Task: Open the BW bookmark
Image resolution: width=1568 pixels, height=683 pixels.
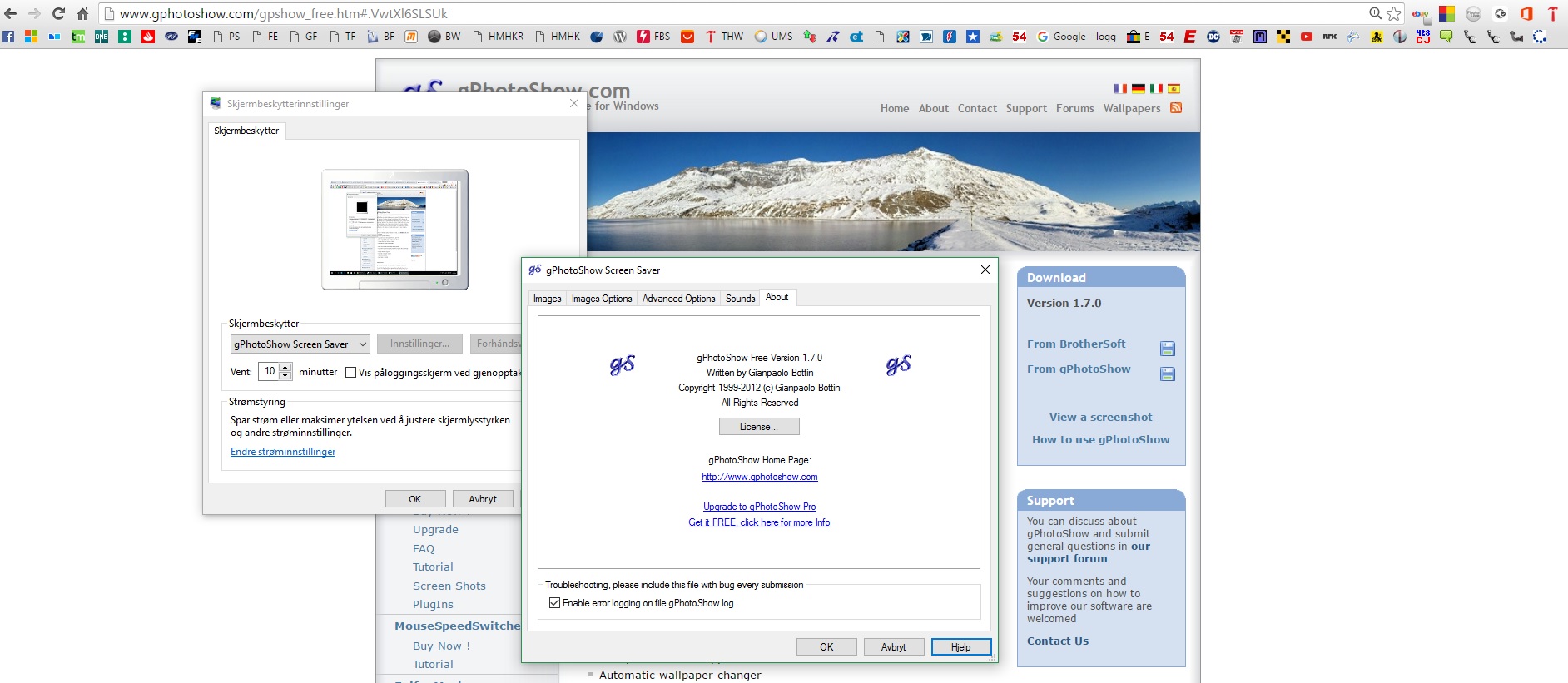Action: click(x=444, y=37)
